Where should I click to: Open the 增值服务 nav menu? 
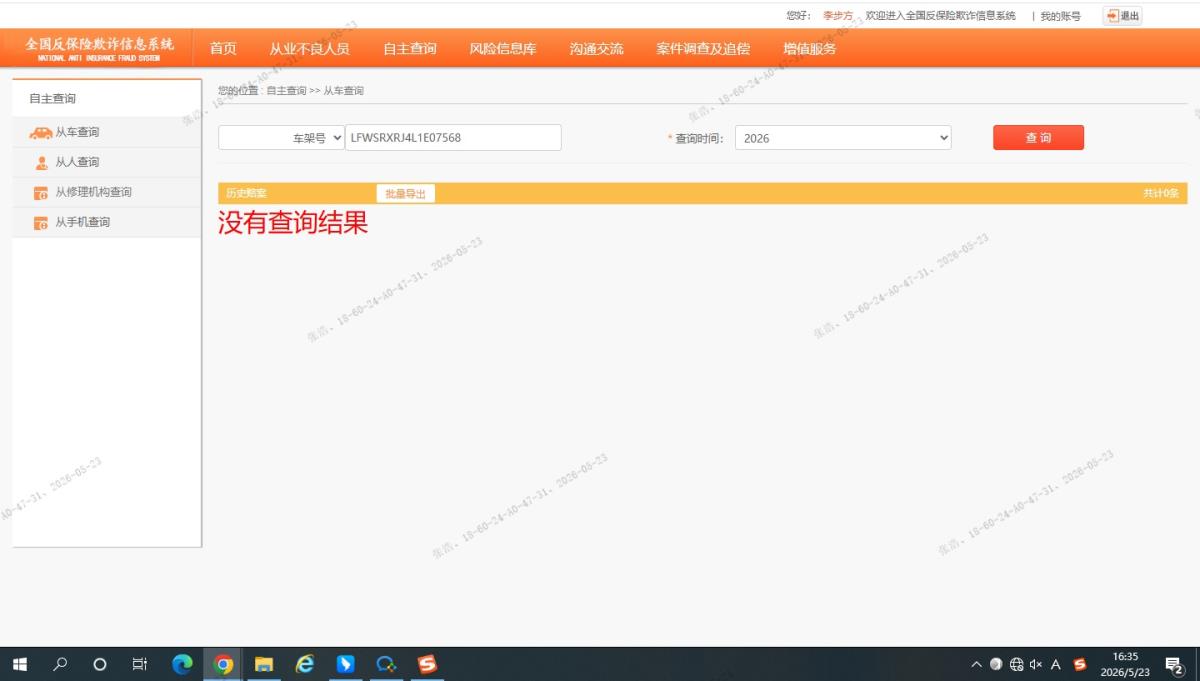point(810,48)
